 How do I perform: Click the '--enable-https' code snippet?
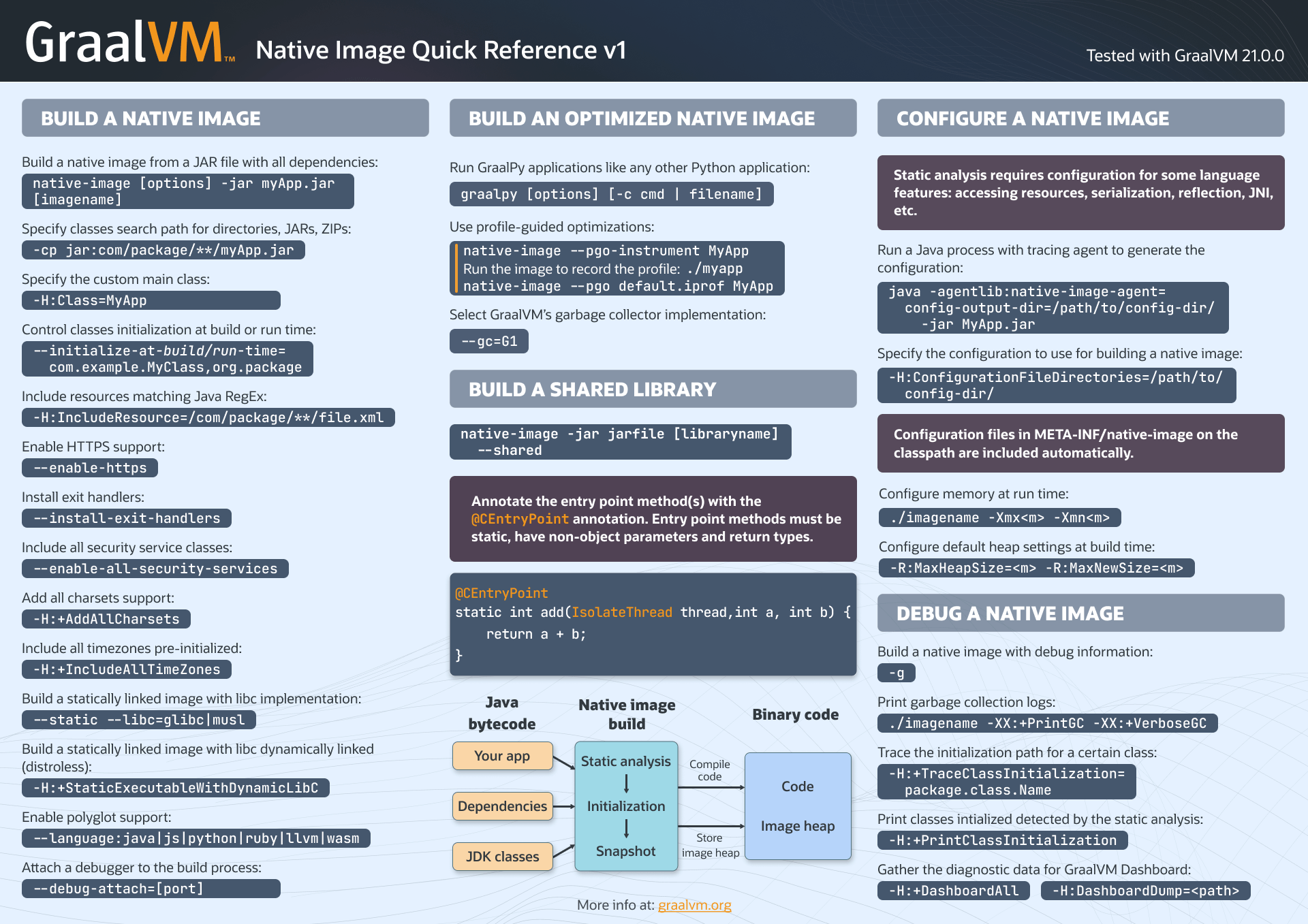tap(90, 468)
